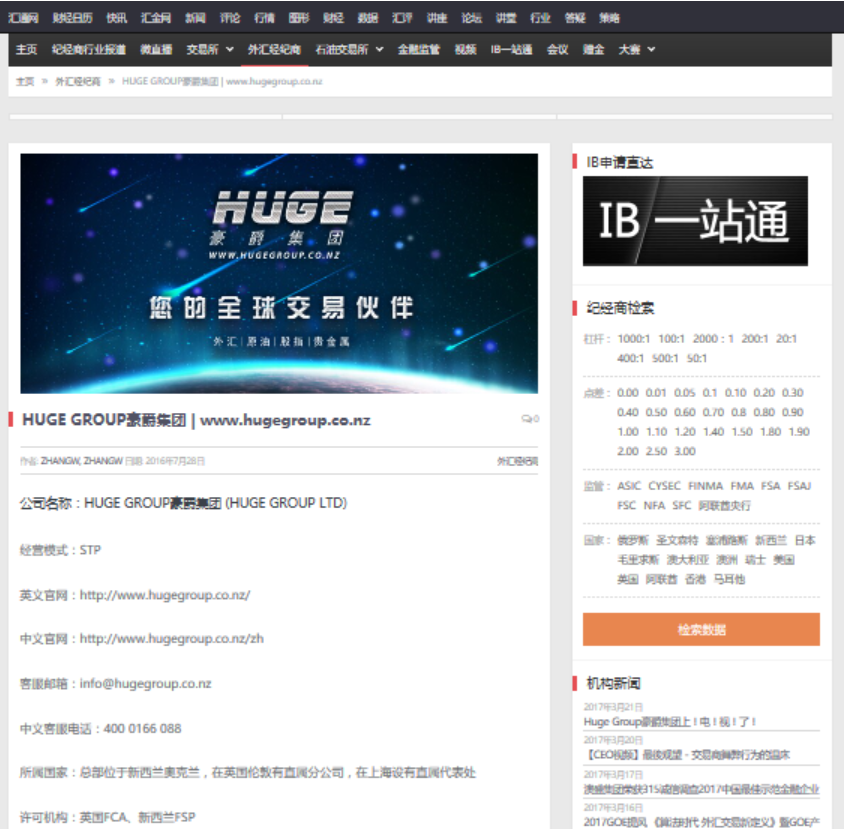The height and width of the screenshot is (829, 844).
Task: Expand the 大赛 dropdown chevron
Action: coord(651,50)
